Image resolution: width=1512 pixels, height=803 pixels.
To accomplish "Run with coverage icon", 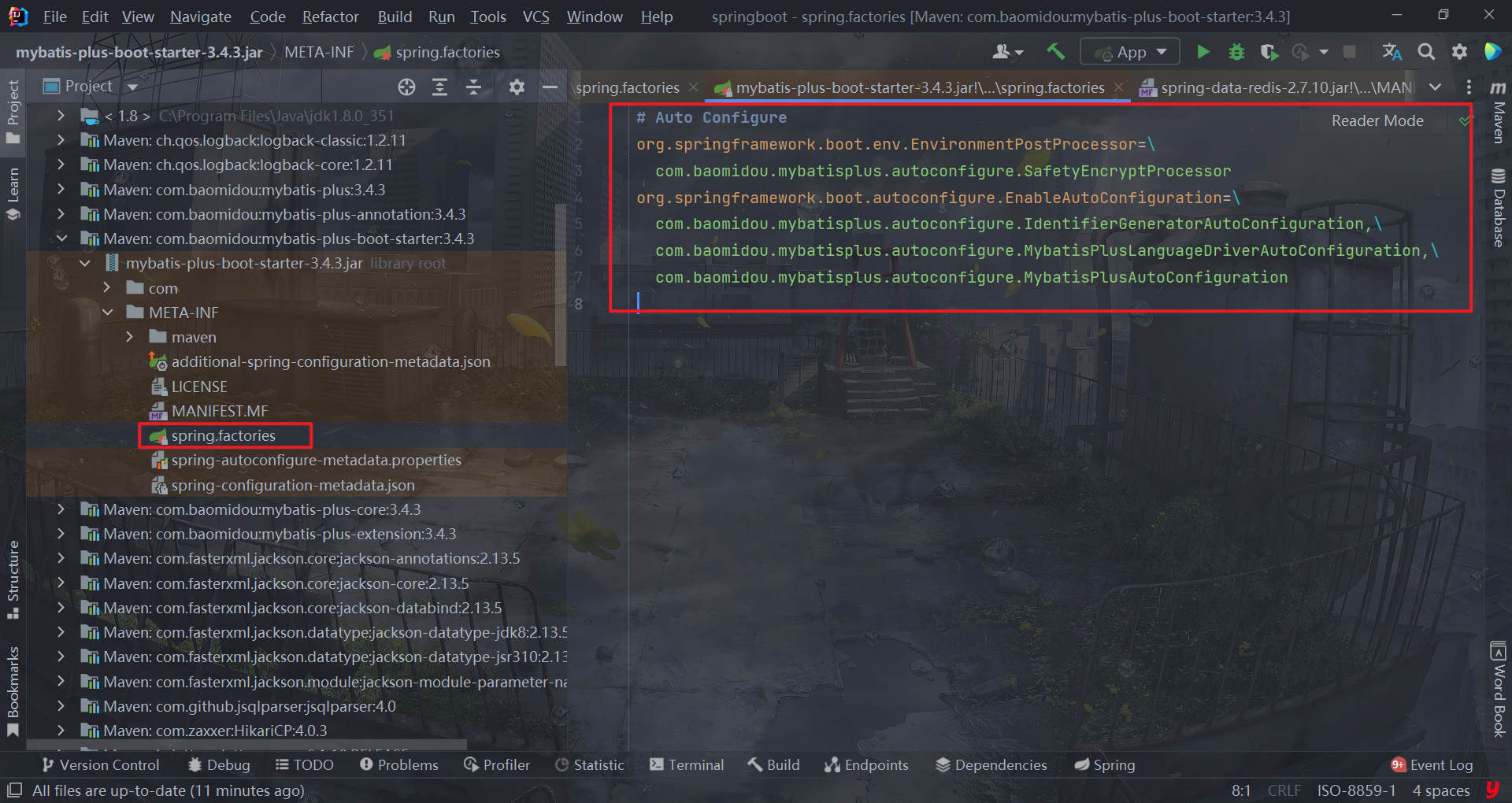I will point(1269,52).
